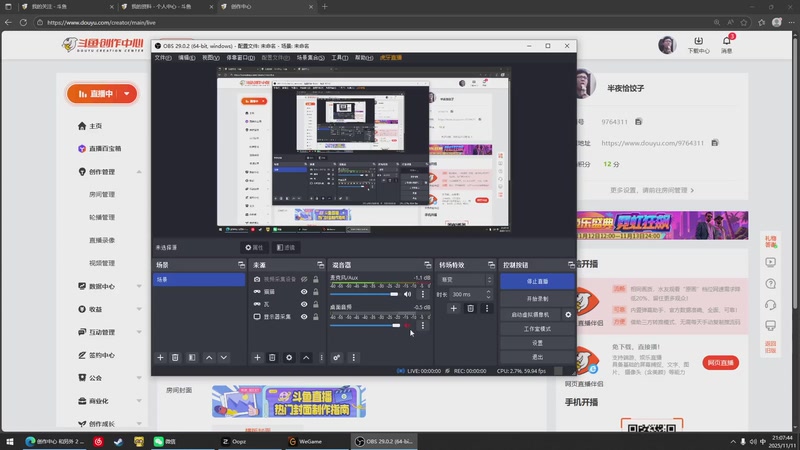Screen dimensions: 800x450
Task: Hide the third source with eye icon
Action: coord(304,304)
